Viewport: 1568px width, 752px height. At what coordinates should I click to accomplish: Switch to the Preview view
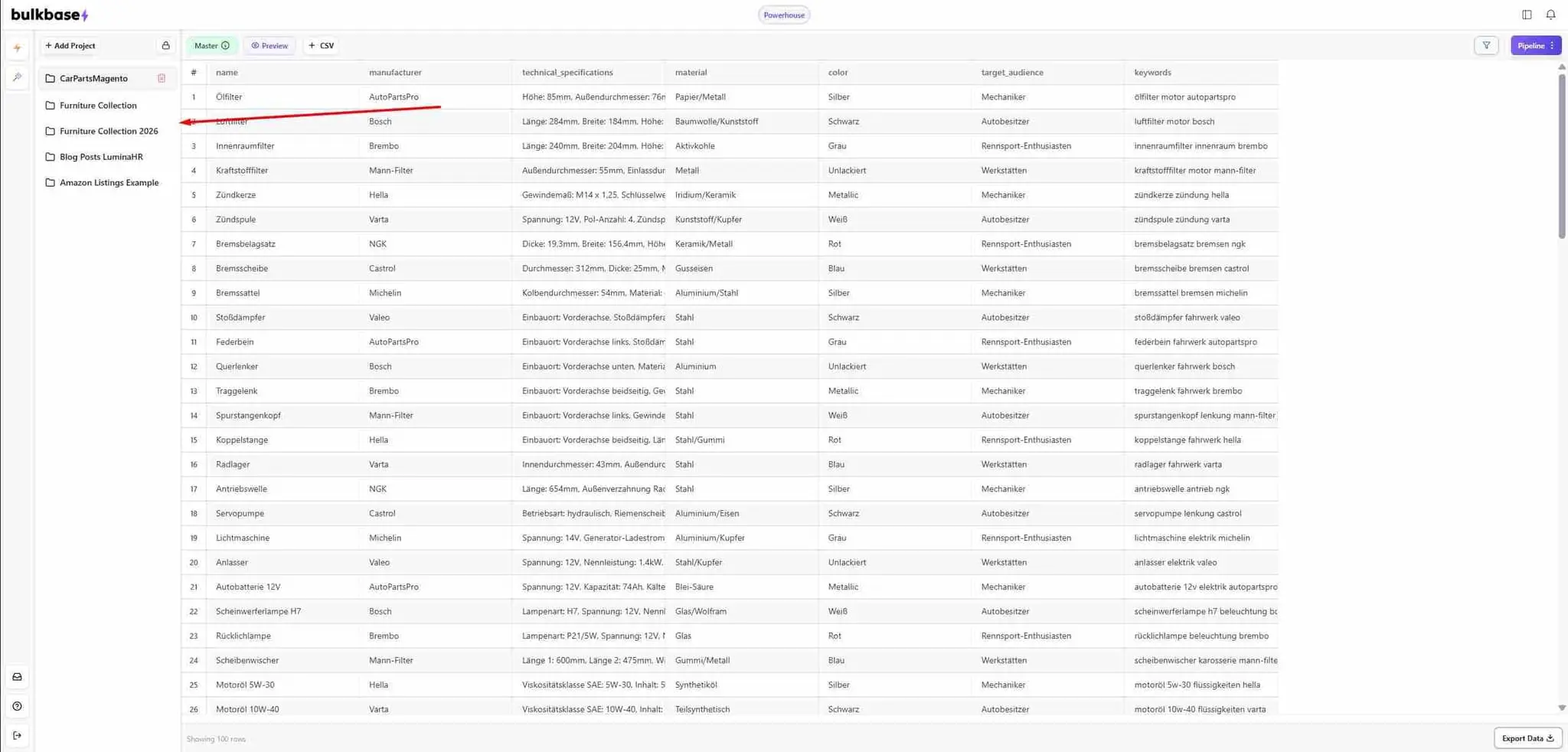[269, 45]
